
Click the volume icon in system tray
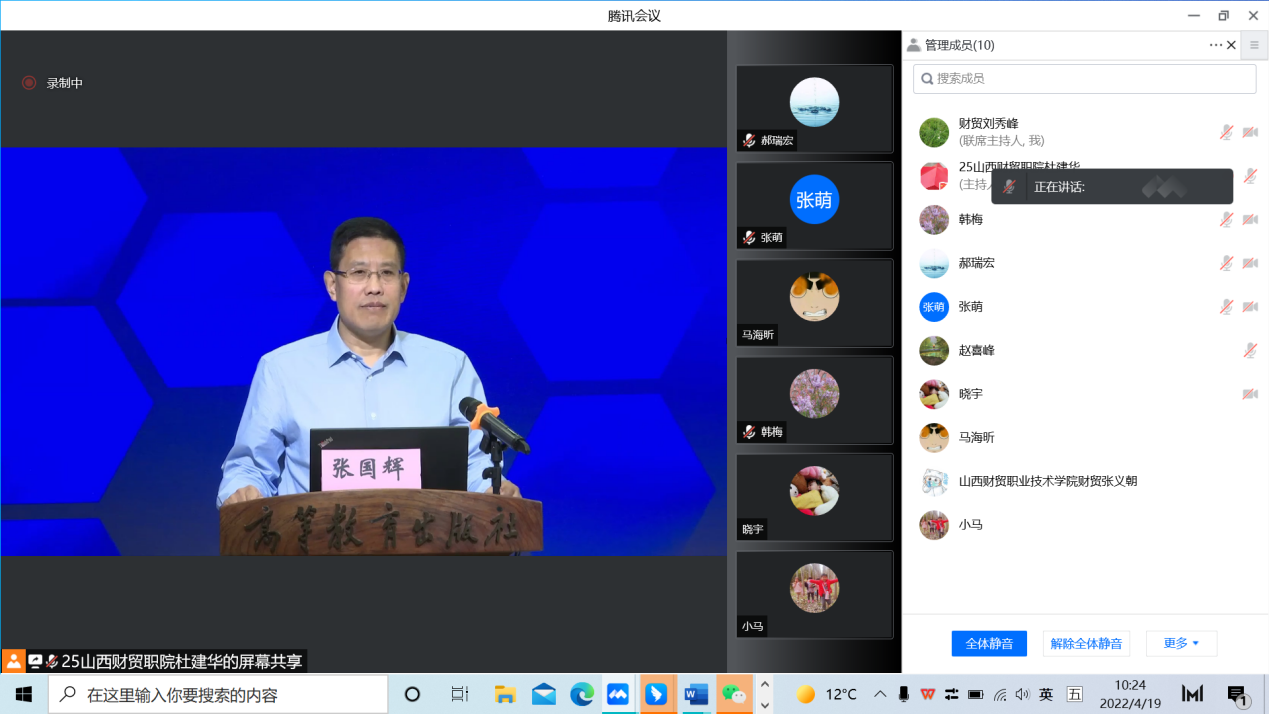pyautogui.click(x=1022, y=694)
